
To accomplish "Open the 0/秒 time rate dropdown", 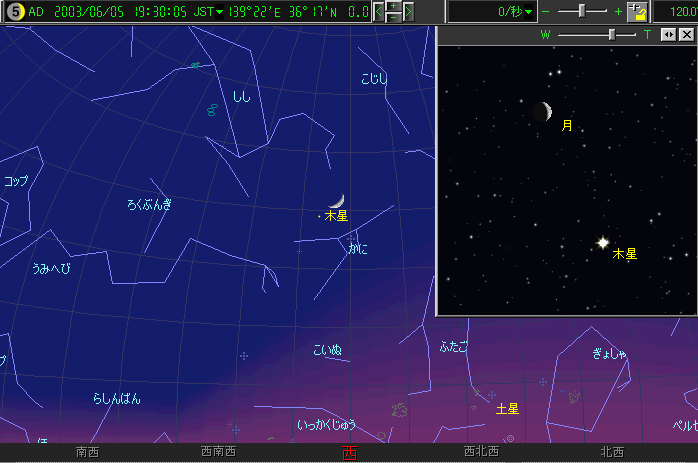I will tap(527, 12).
